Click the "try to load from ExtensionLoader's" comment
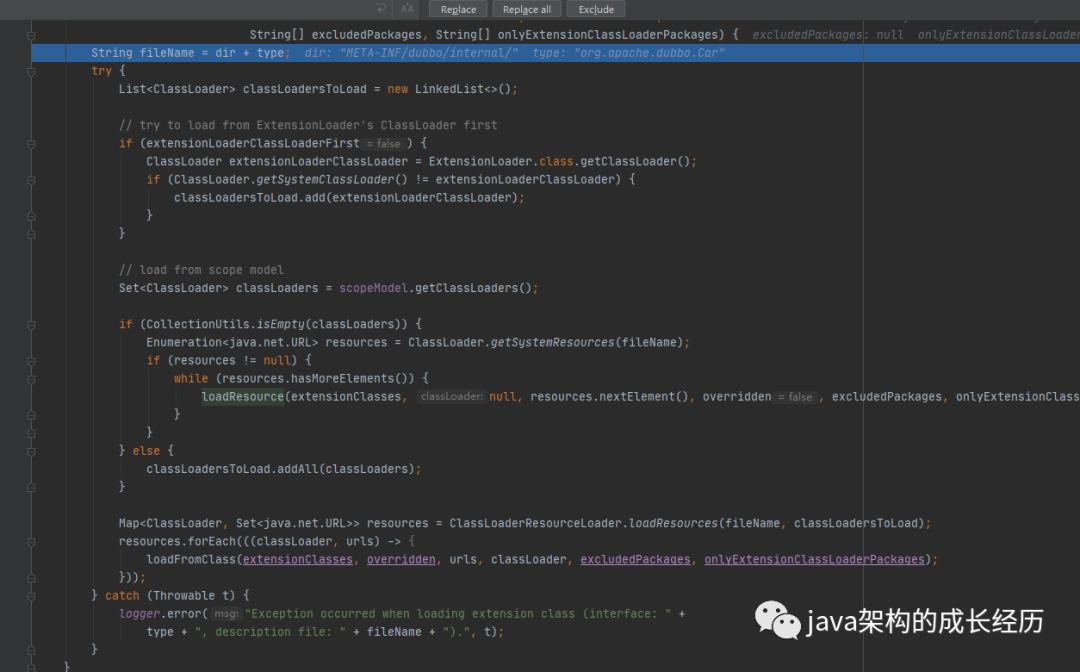This screenshot has height=672, width=1080. coord(308,125)
